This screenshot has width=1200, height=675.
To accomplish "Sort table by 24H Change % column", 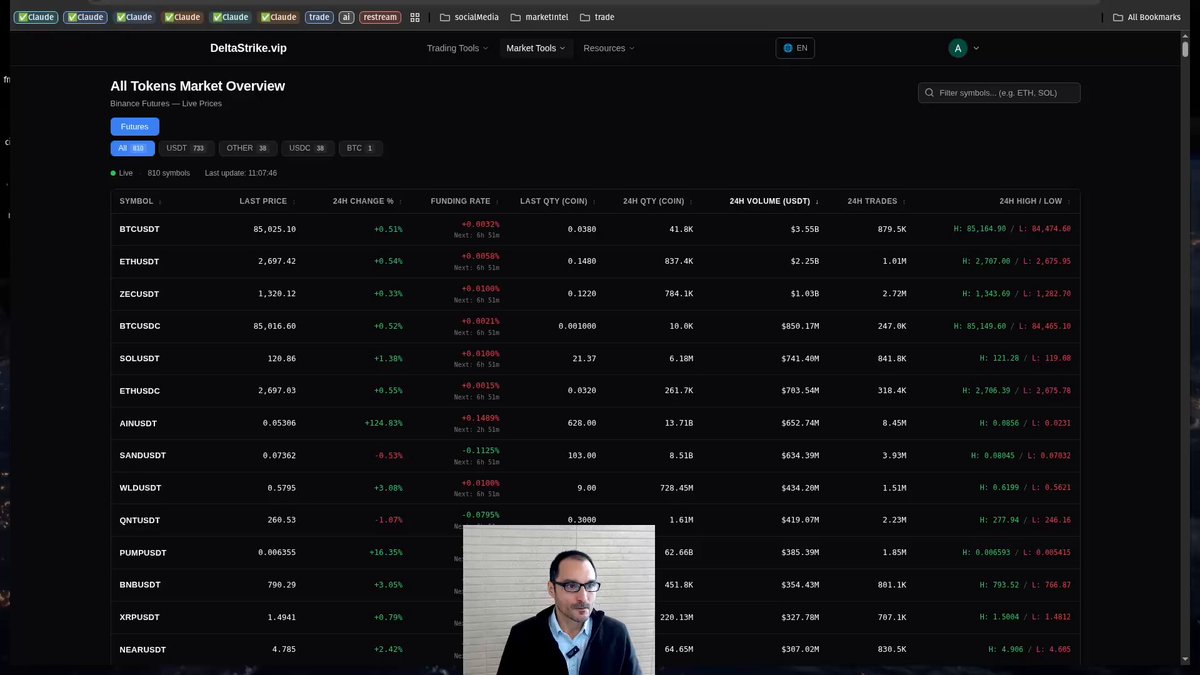I will 367,201.
